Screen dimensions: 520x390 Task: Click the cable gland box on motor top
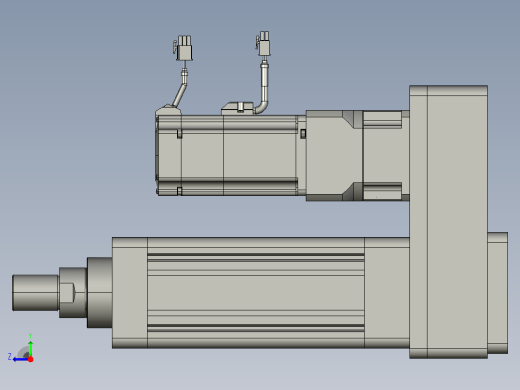click(237, 109)
